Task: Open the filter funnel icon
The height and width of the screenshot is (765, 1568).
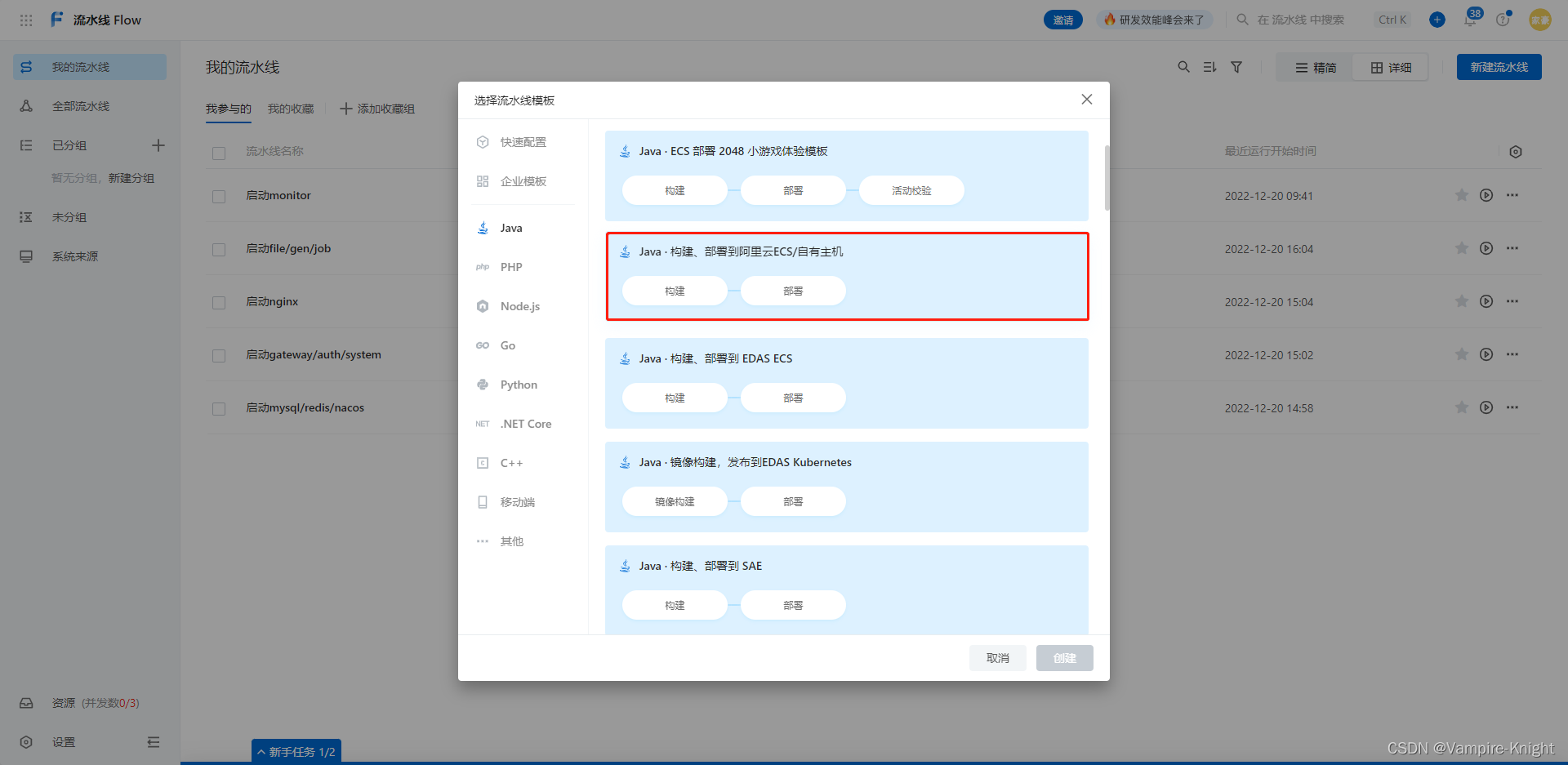Action: point(1236,67)
